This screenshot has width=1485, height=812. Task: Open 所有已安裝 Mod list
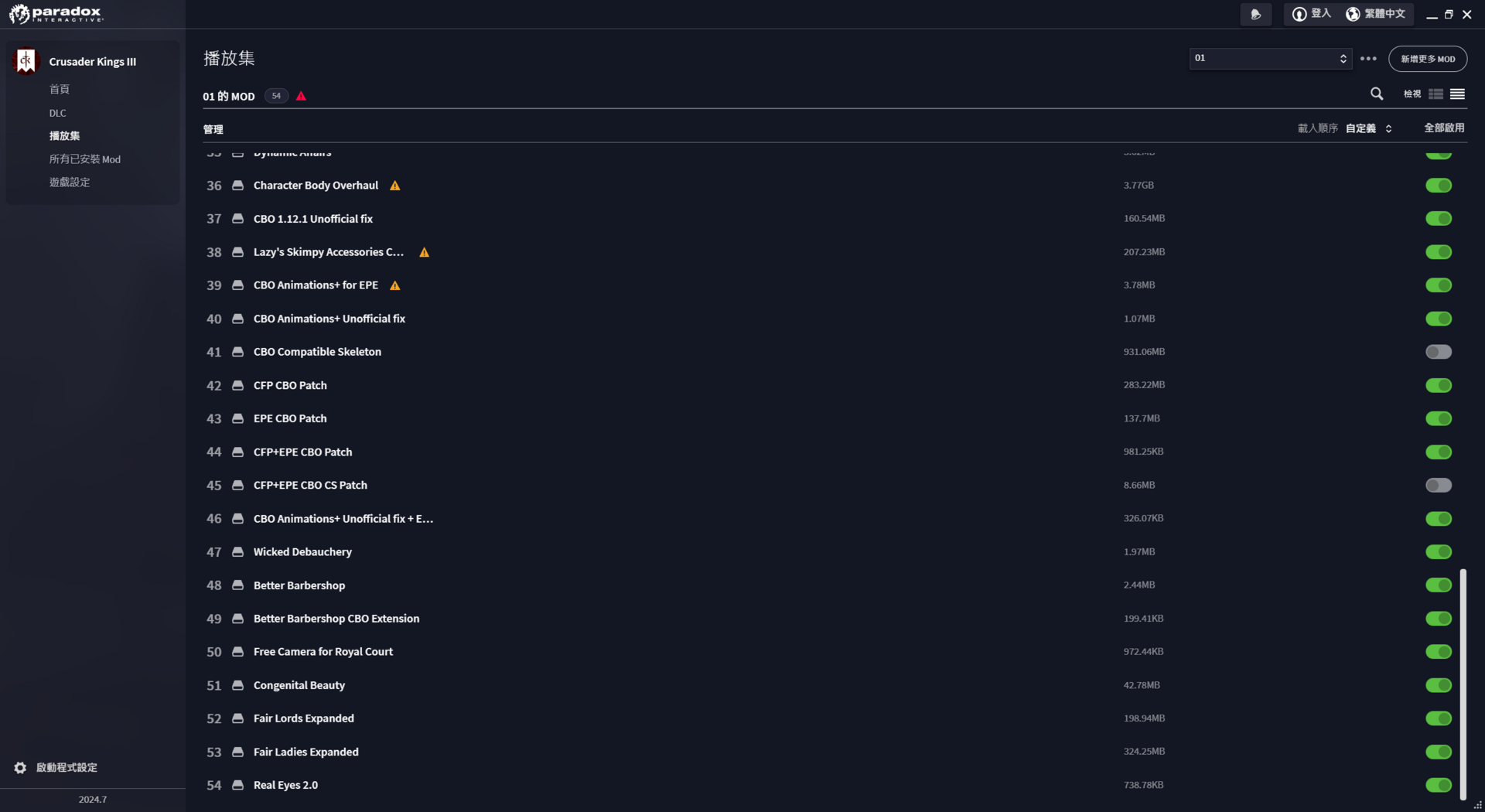85,159
